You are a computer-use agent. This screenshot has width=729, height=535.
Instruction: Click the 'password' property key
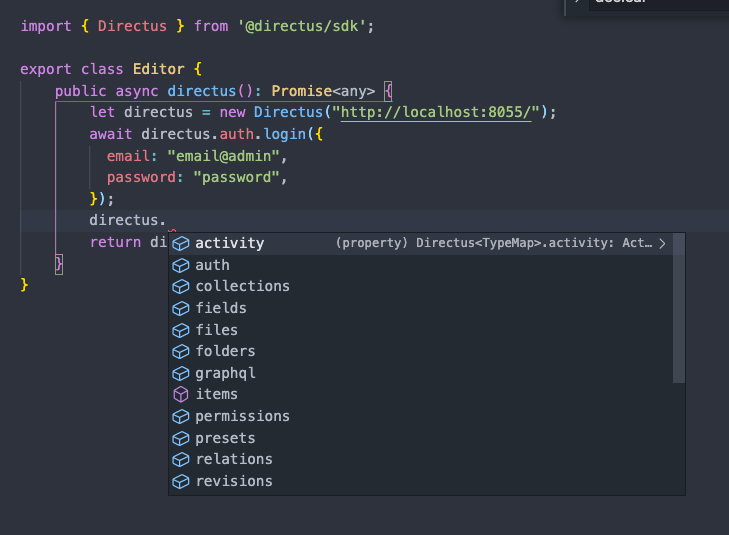(141, 178)
